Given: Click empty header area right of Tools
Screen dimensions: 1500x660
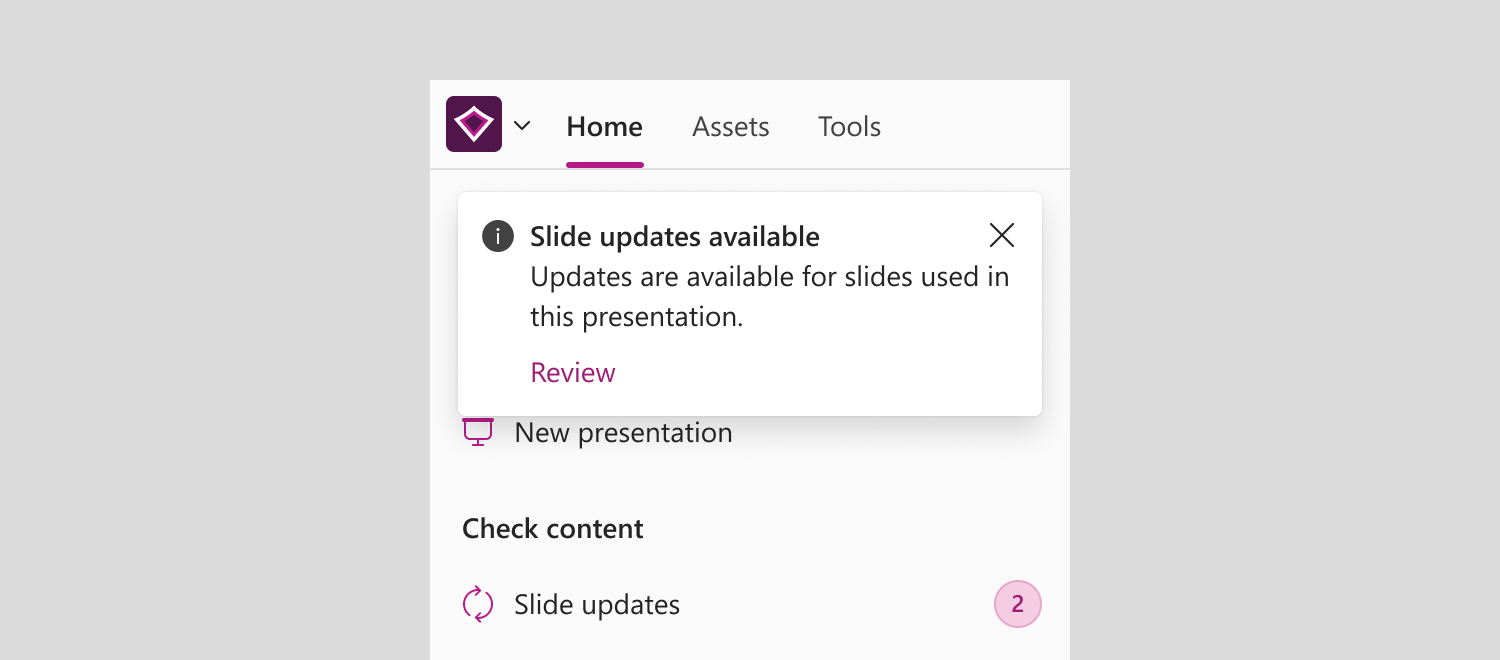Looking at the screenshot, I should click(x=975, y=126).
